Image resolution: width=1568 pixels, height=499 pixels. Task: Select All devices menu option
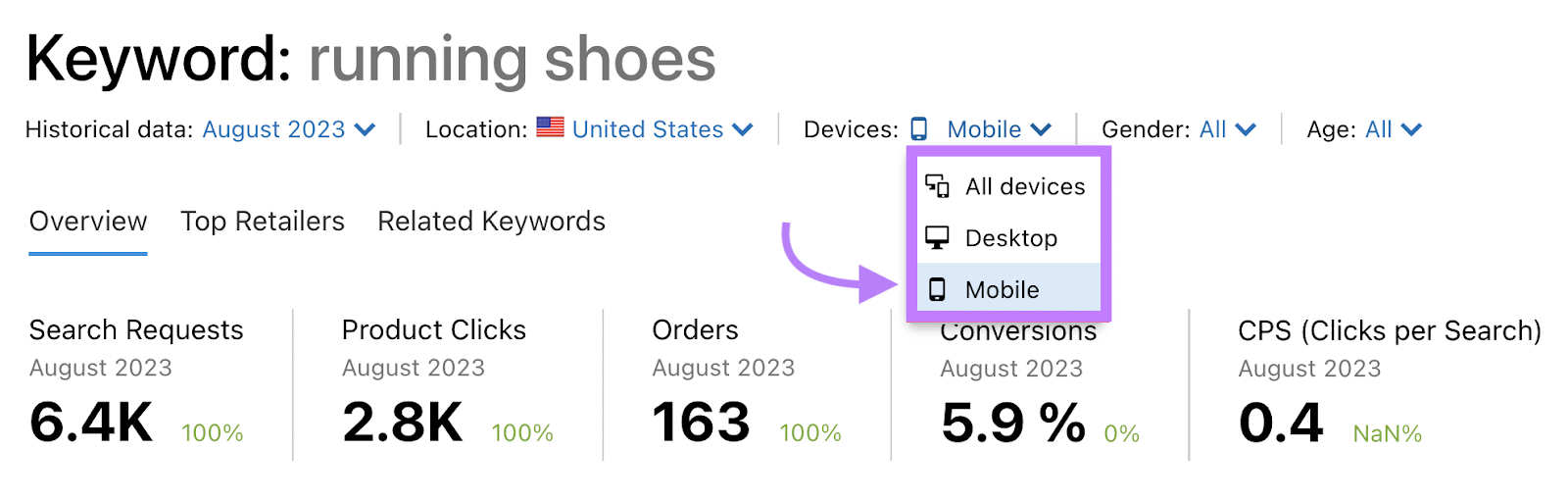[1008, 186]
